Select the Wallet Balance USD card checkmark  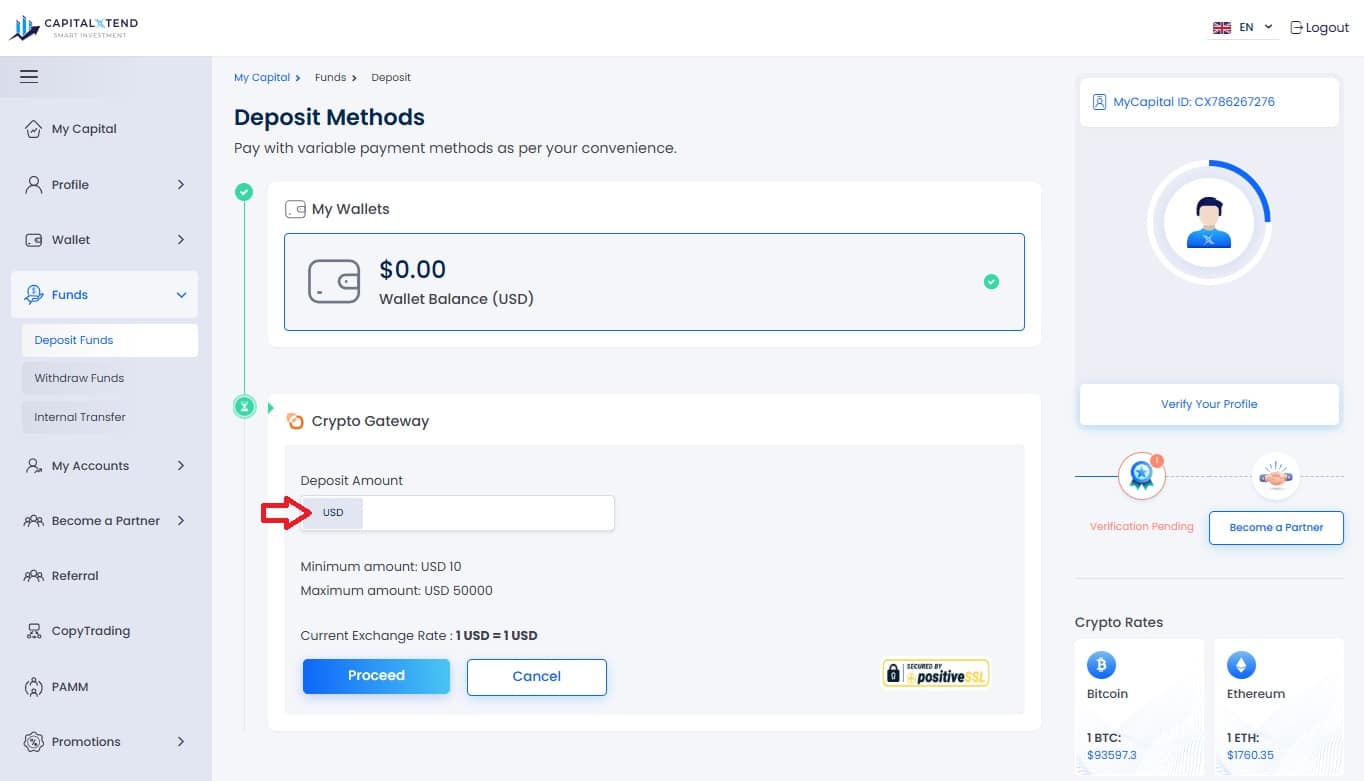pos(991,282)
